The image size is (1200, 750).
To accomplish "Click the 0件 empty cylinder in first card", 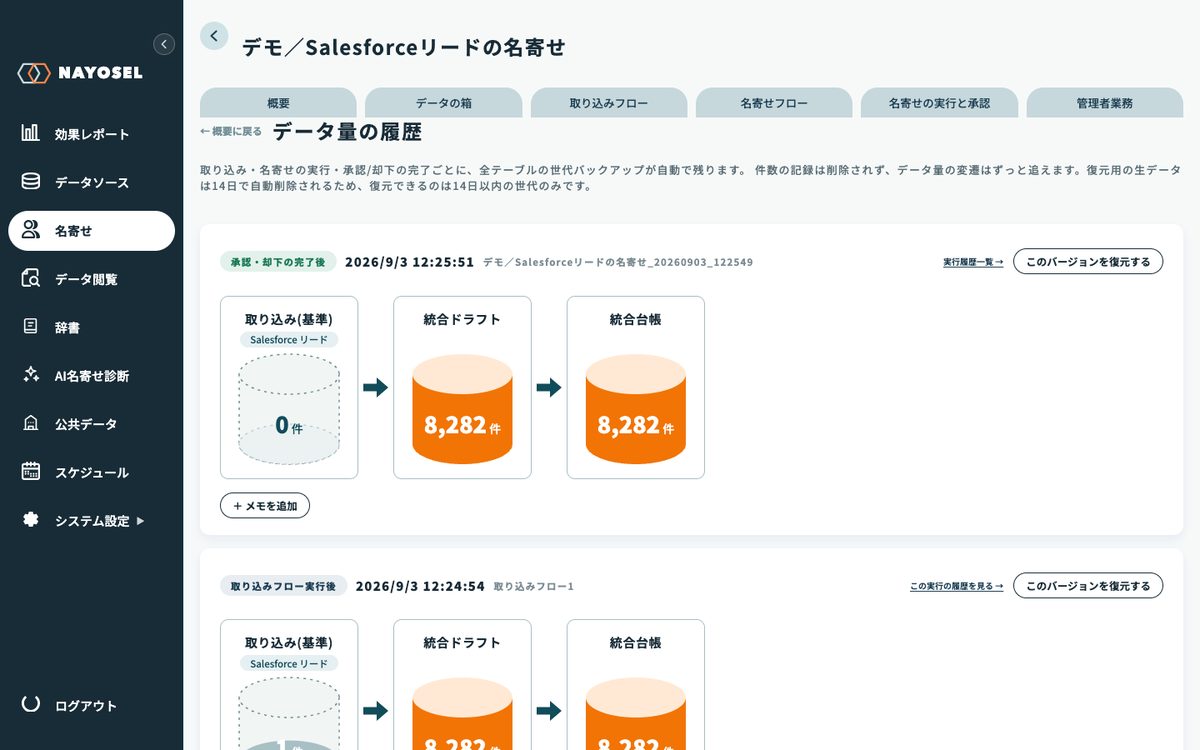I will (289, 409).
